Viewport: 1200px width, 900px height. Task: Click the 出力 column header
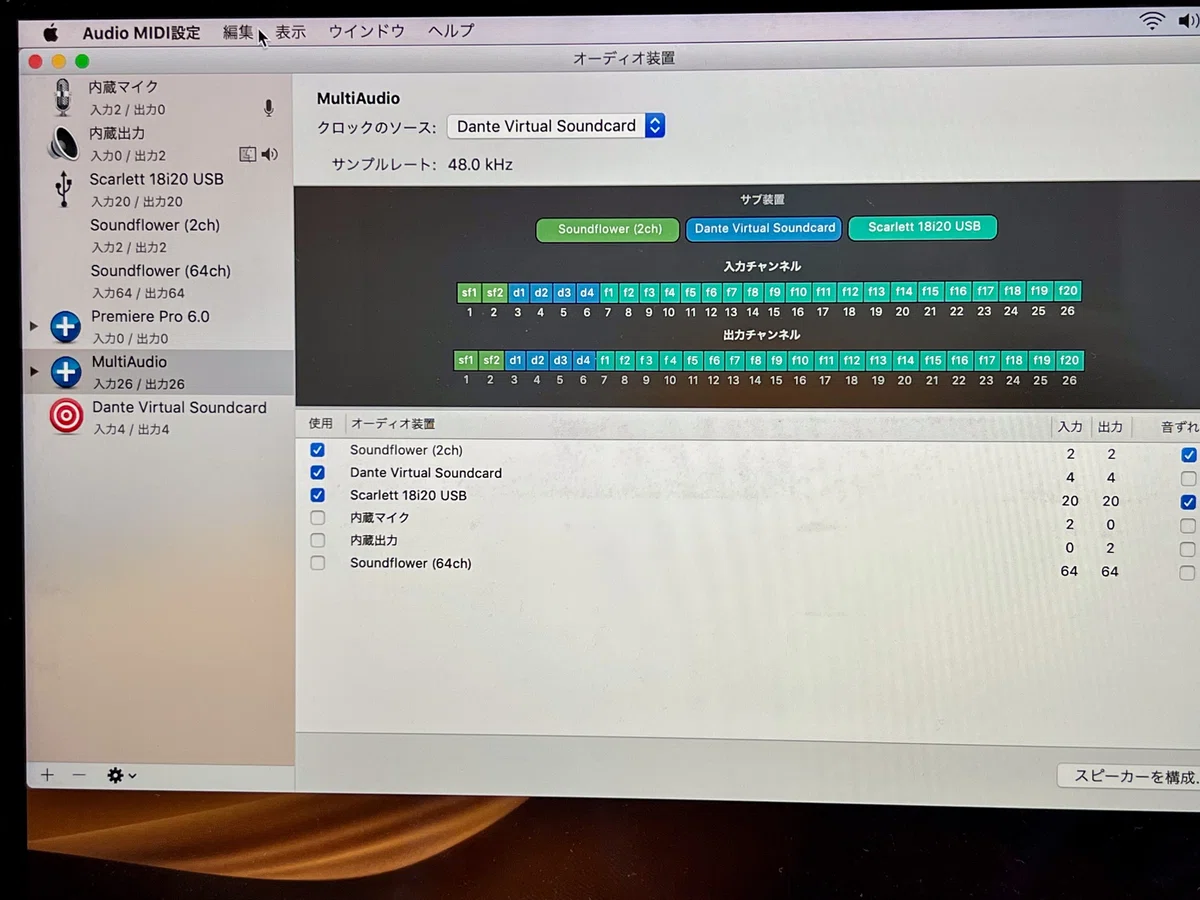pyautogui.click(x=1110, y=427)
